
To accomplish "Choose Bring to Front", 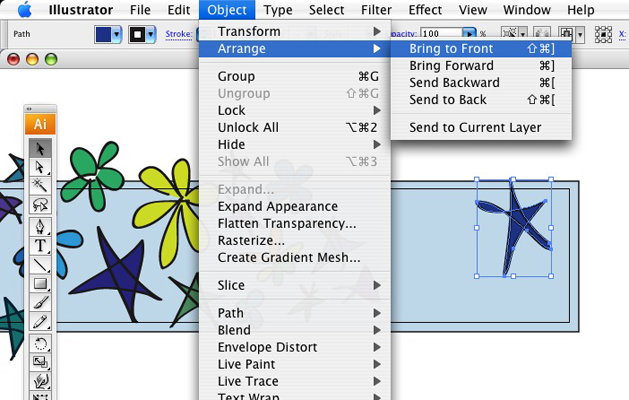I will (x=481, y=49).
